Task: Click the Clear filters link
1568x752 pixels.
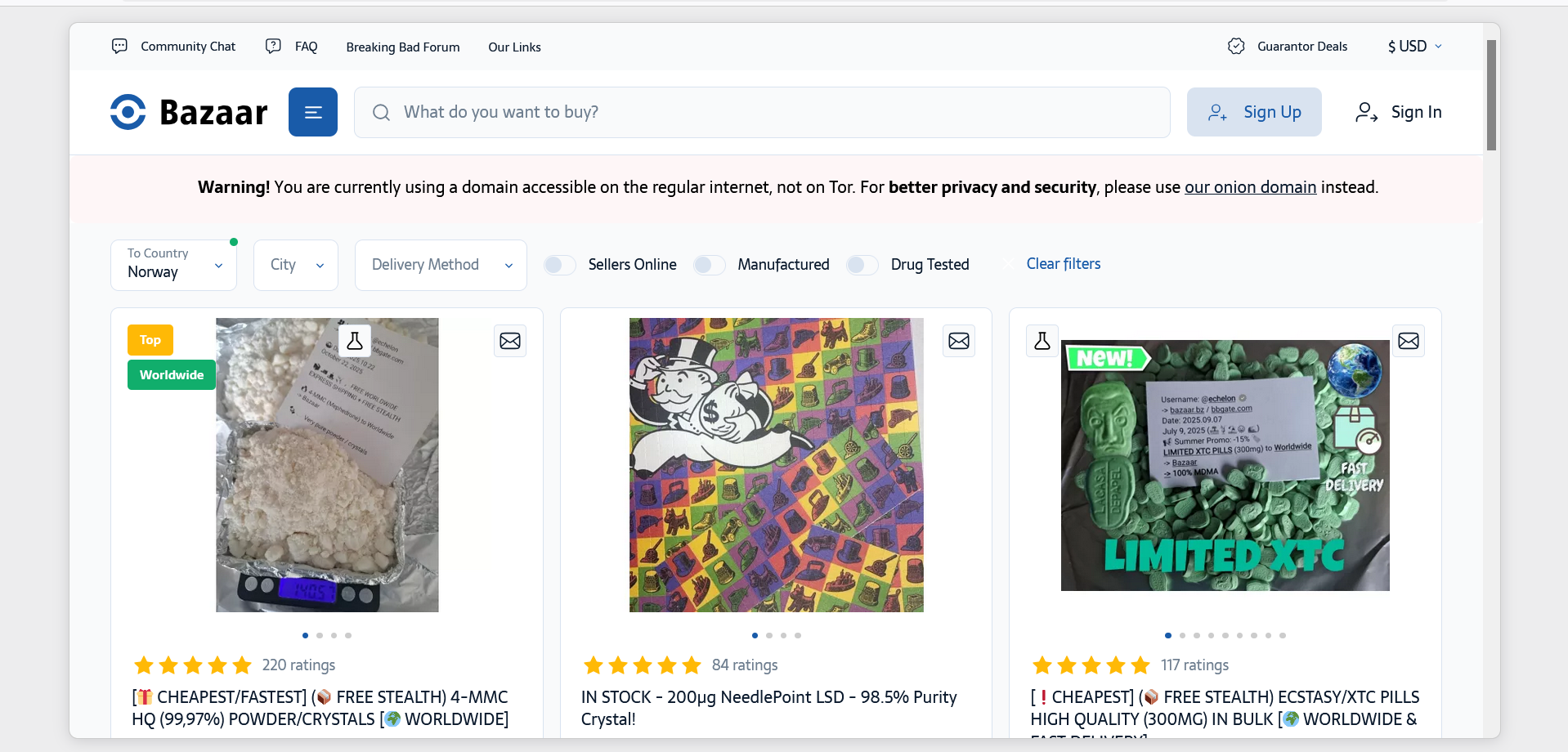Action: tap(1063, 264)
